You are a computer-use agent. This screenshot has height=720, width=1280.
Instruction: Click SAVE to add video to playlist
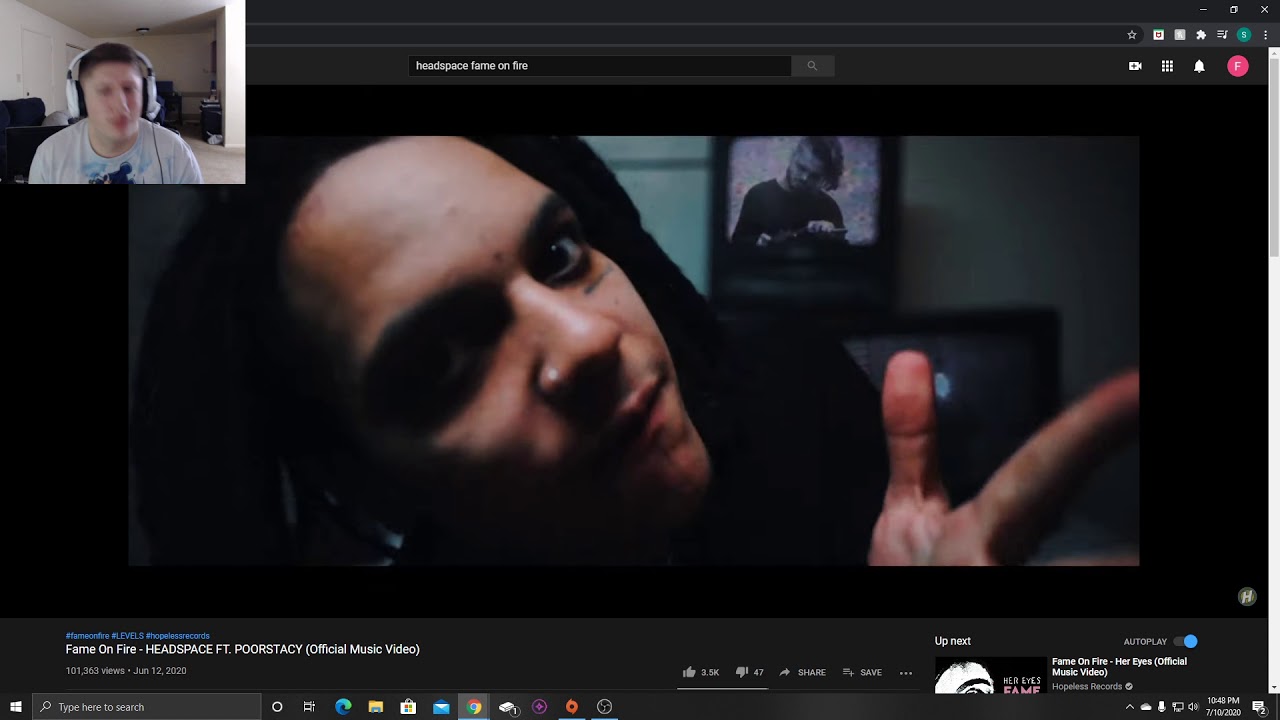(862, 672)
